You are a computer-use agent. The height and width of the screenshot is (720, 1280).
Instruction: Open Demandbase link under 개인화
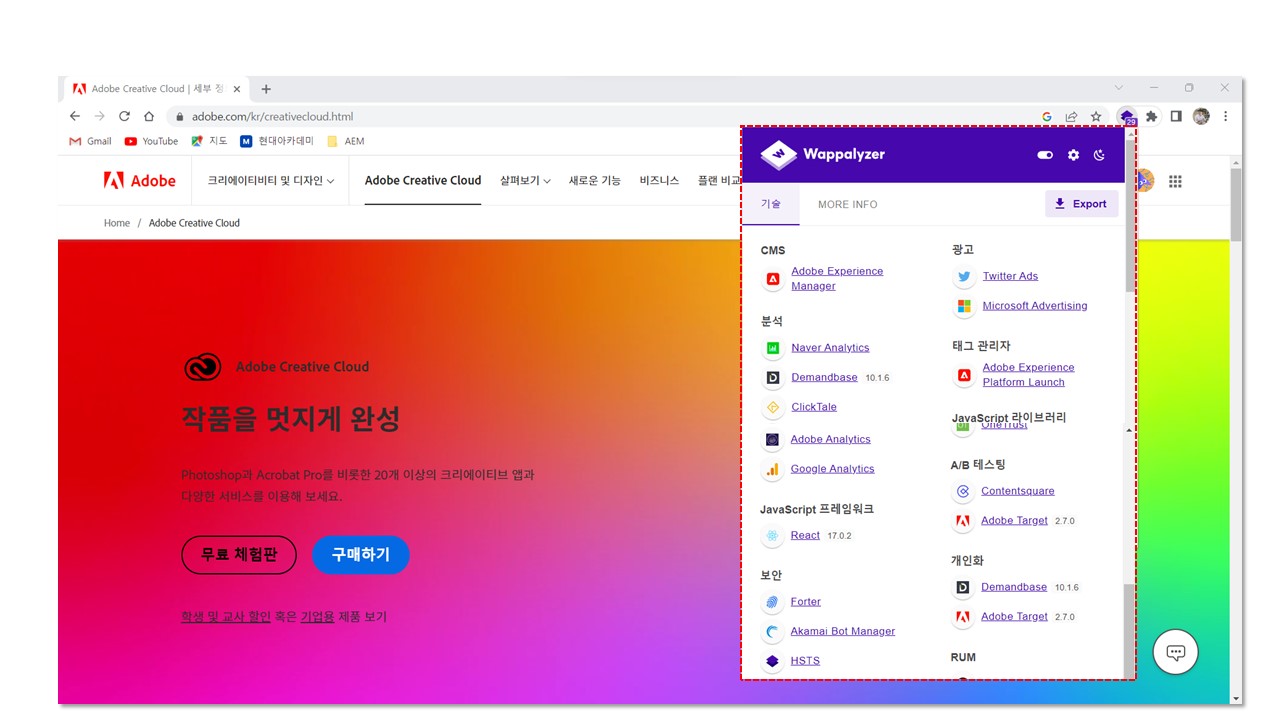click(x=1014, y=586)
